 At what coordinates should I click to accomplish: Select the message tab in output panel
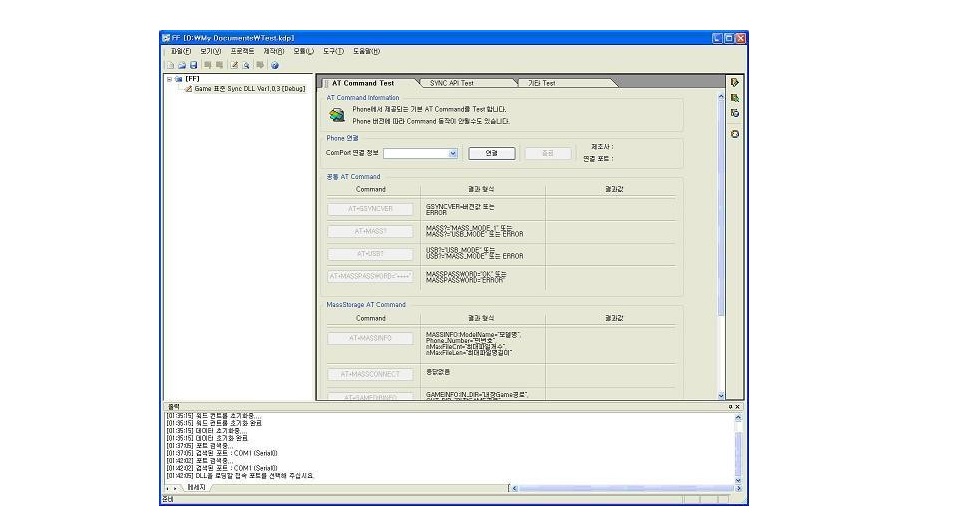pos(196,487)
